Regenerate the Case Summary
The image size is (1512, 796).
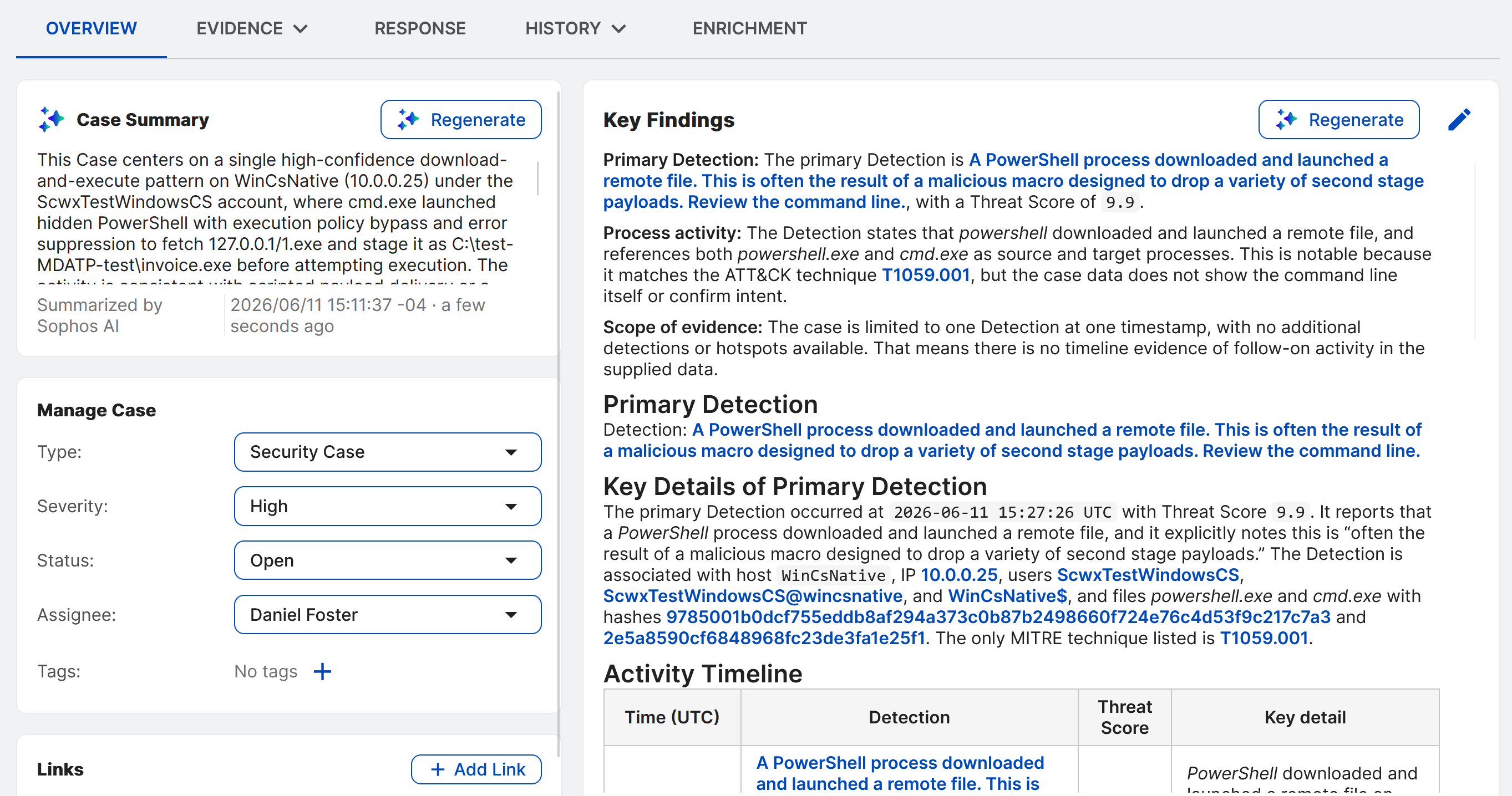tap(461, 119)
